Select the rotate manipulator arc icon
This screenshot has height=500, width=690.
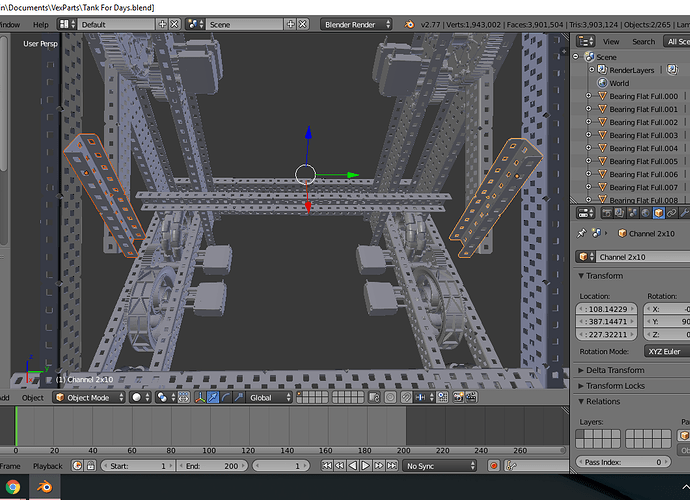click(226, 397)
